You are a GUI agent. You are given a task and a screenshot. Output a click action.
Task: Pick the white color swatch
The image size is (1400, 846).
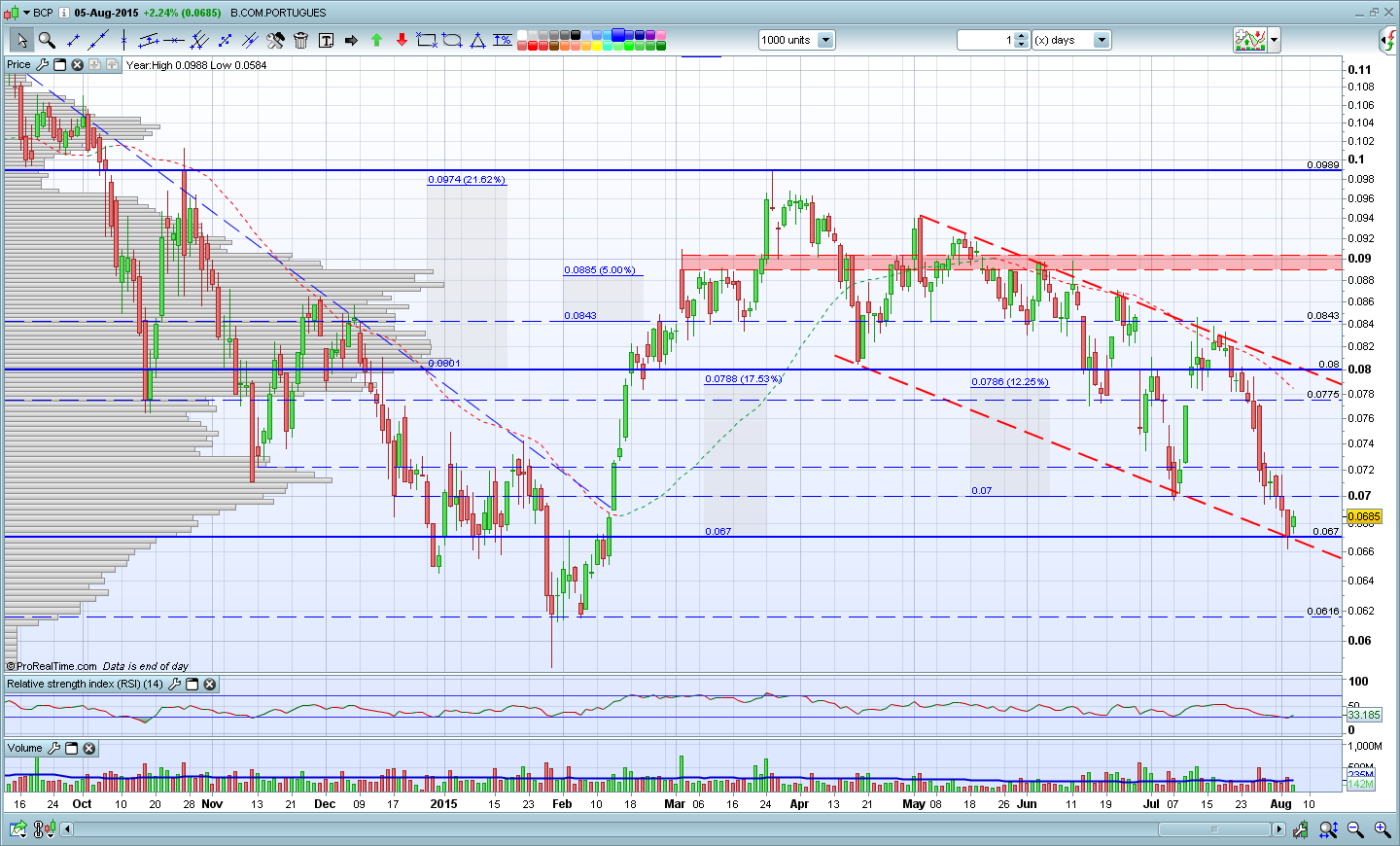[522, 35]
